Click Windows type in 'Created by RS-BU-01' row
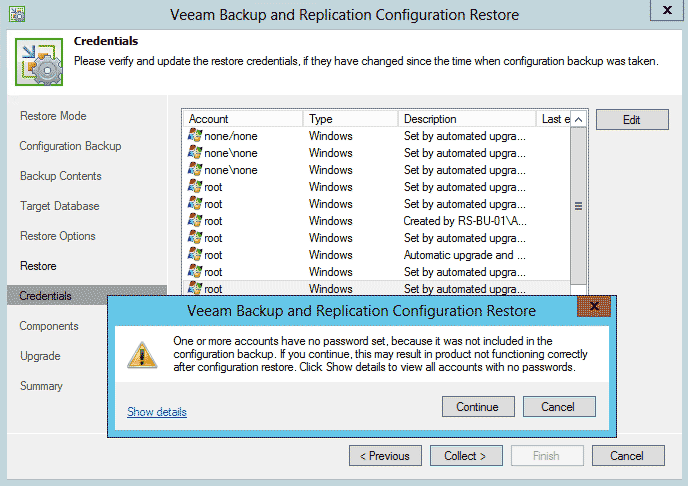 tap(330, 221)
